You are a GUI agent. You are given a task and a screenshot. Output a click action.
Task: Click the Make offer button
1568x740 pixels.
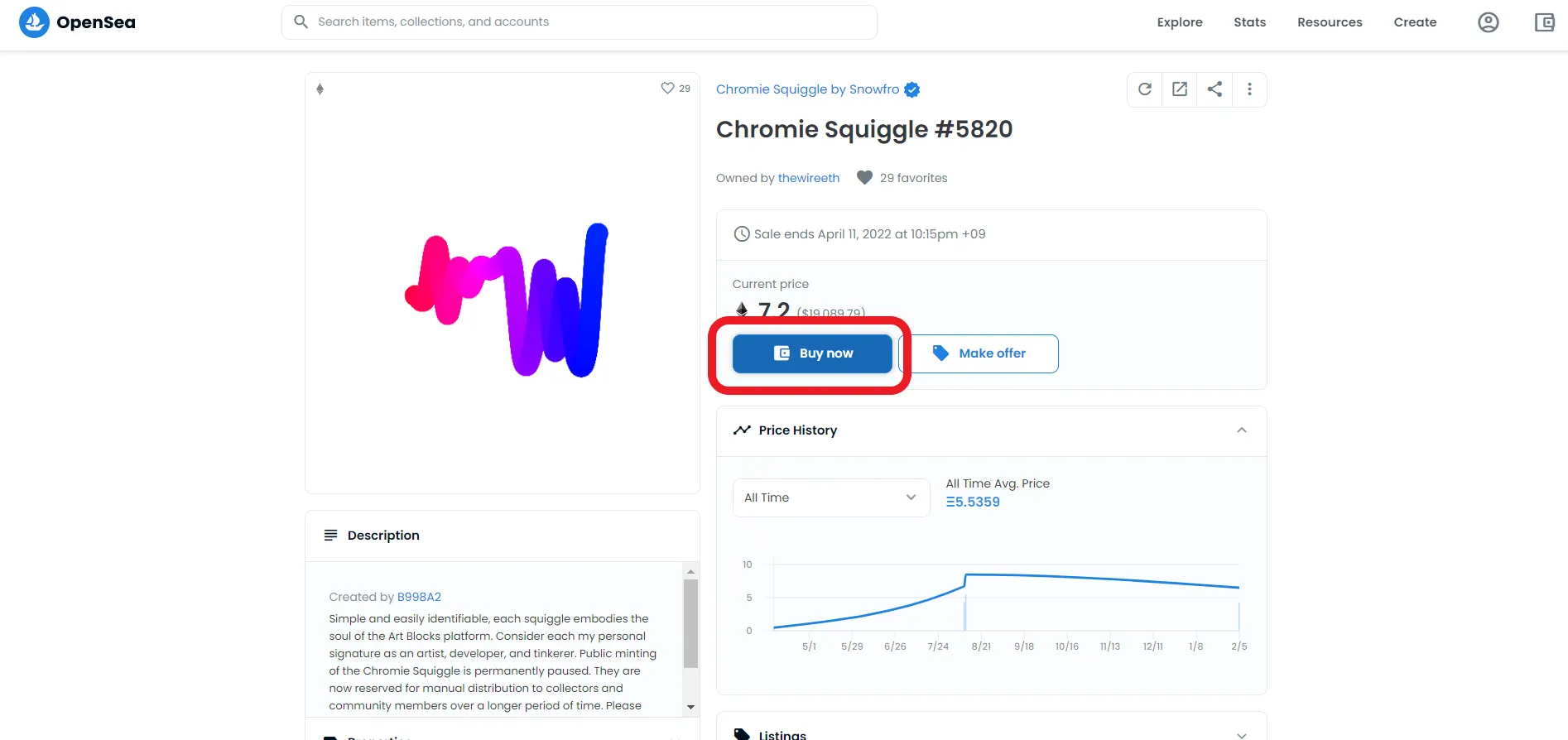coord(979,353)
